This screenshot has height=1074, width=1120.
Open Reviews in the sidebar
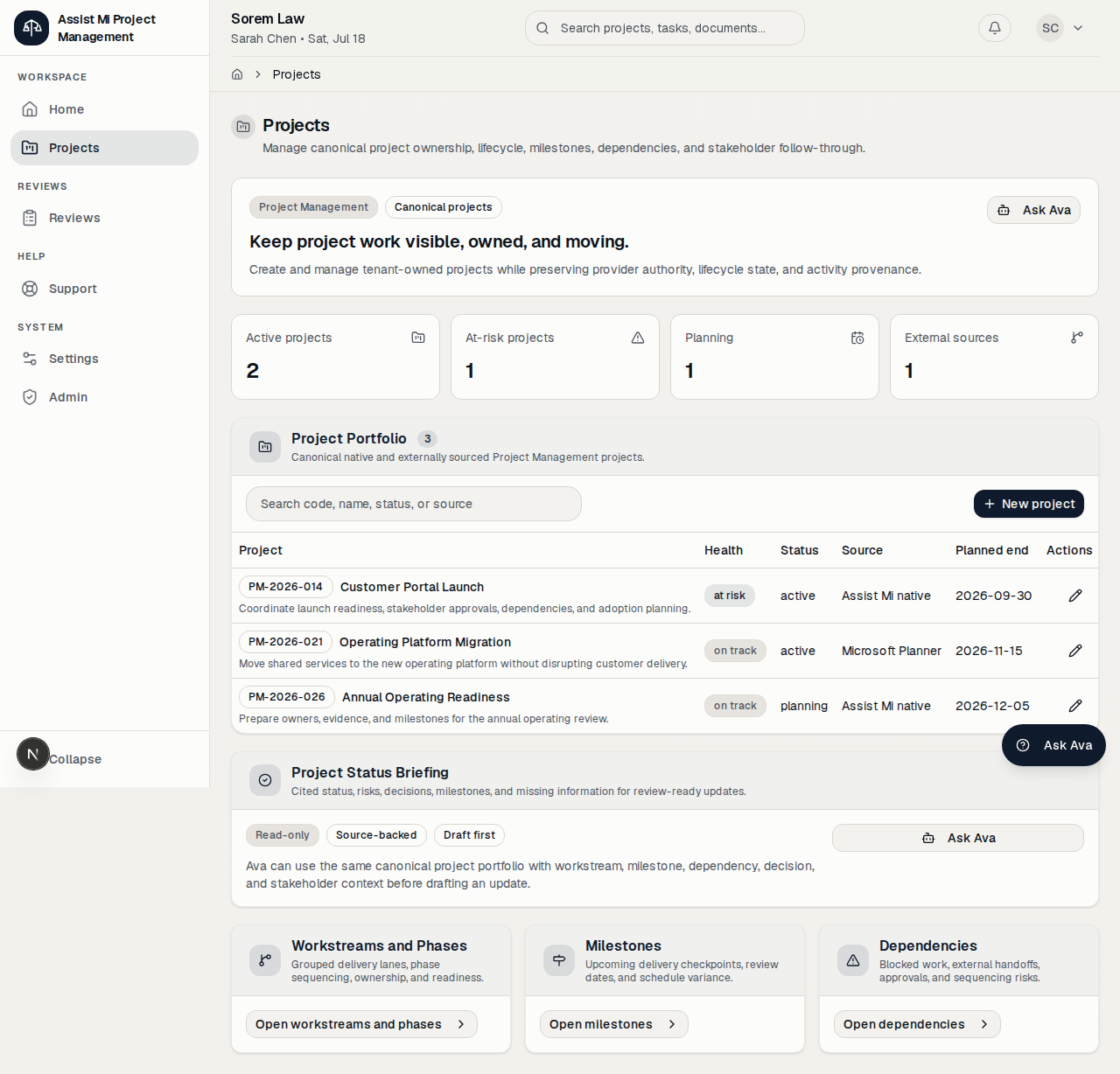(104, 218)
